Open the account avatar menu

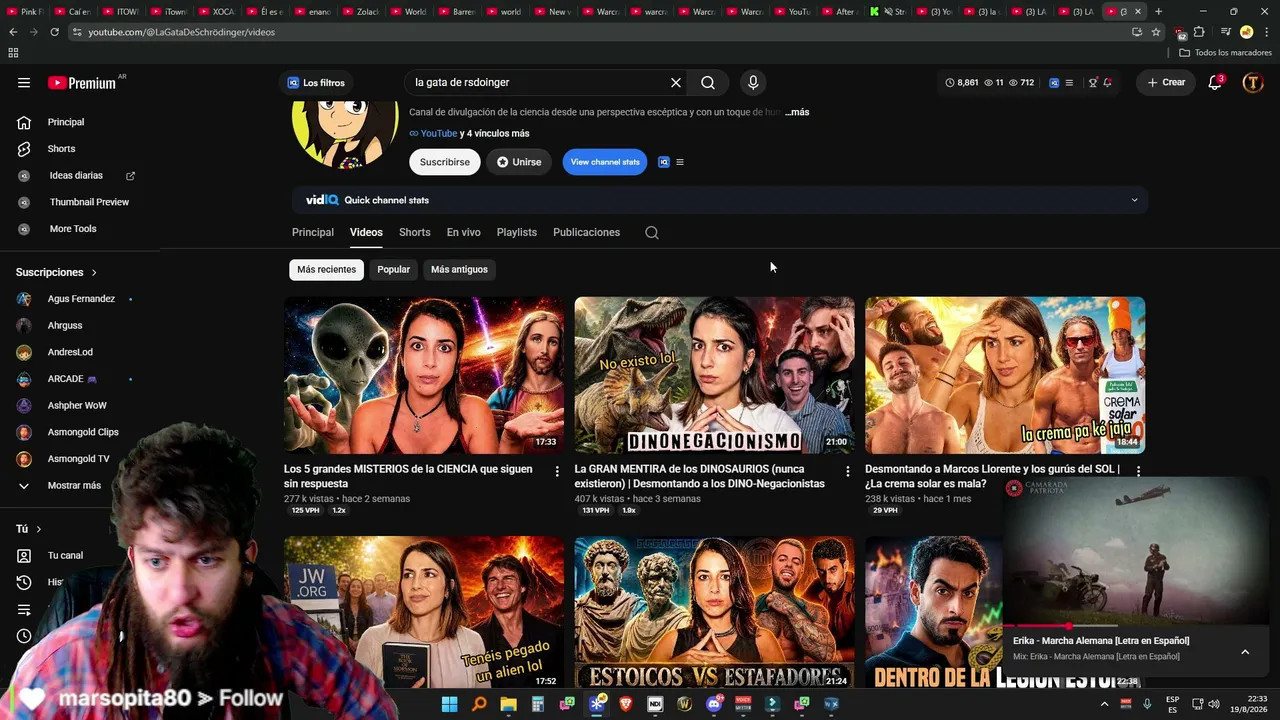tap(1253, 83)
